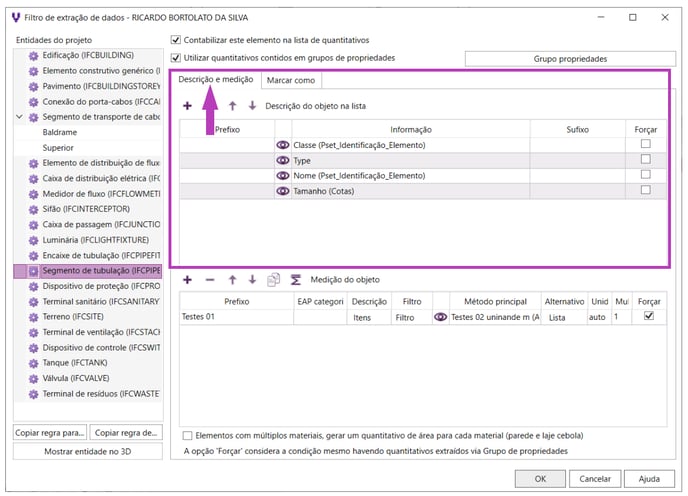Image resolution: width=688 pixels, height=496 pixels.
Task: Open the Descrição e medição tab
Action: pos(215,79)
